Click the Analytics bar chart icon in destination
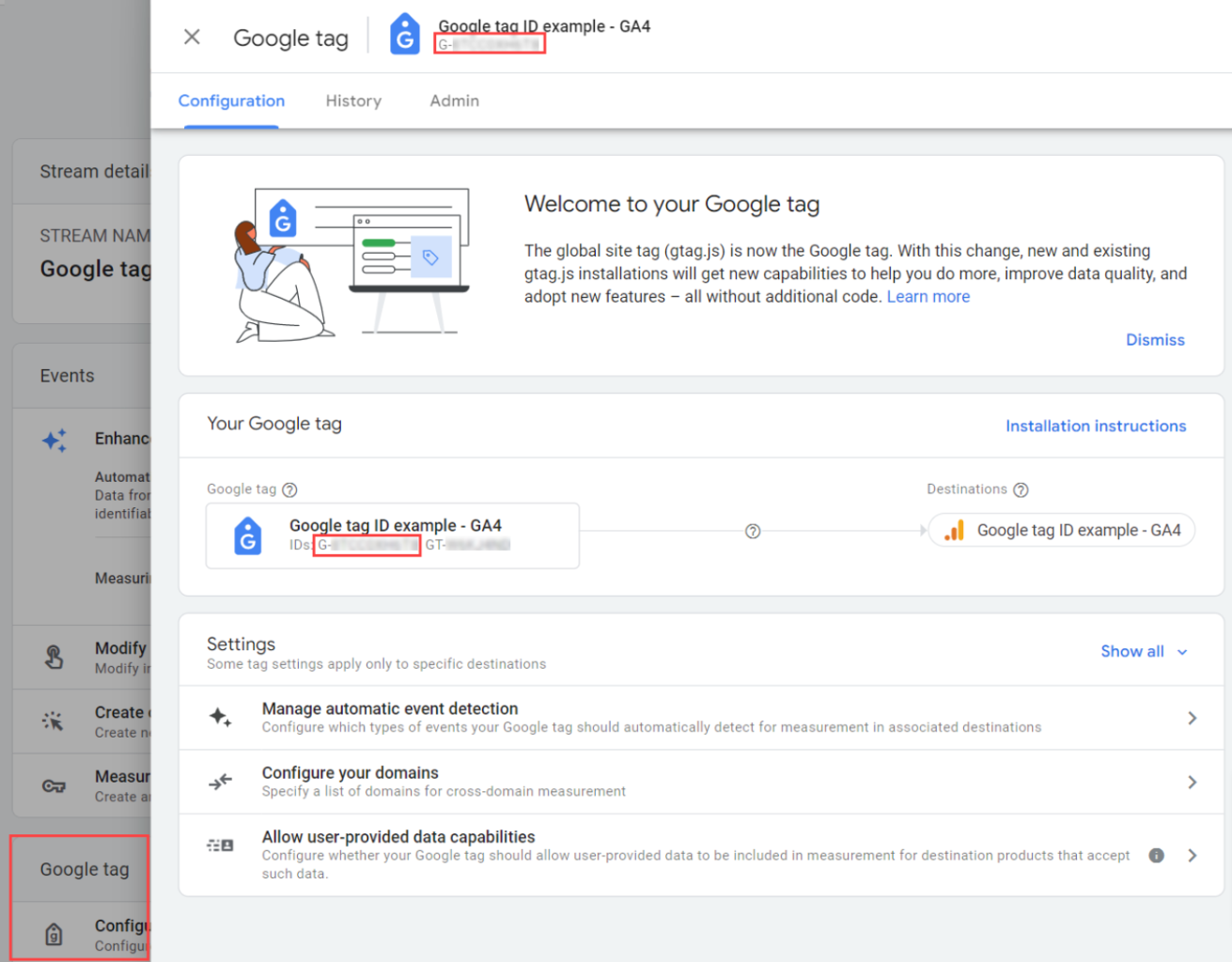 tap(955, 531)
